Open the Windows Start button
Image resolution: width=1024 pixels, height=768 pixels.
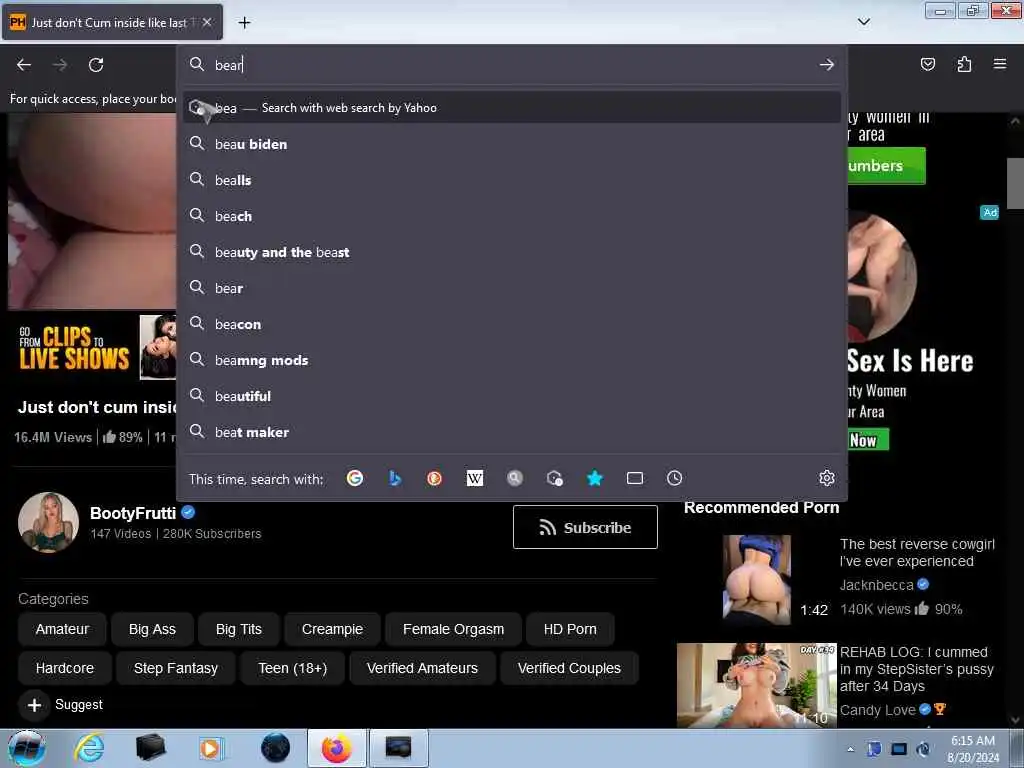click(x=27, y=748)
